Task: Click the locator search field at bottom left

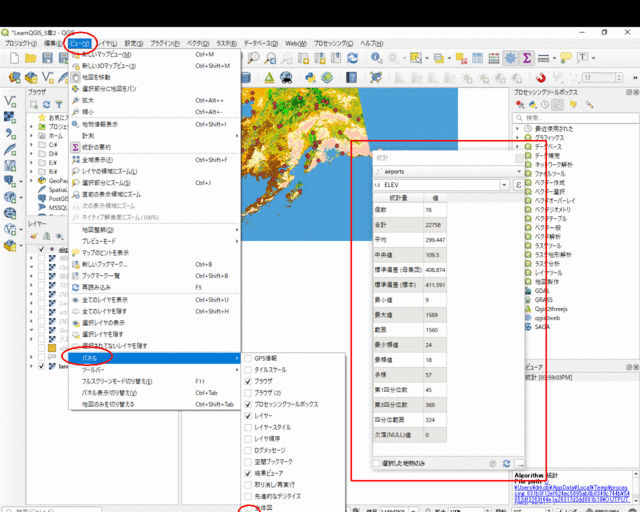Action: [x=53, y=510]
